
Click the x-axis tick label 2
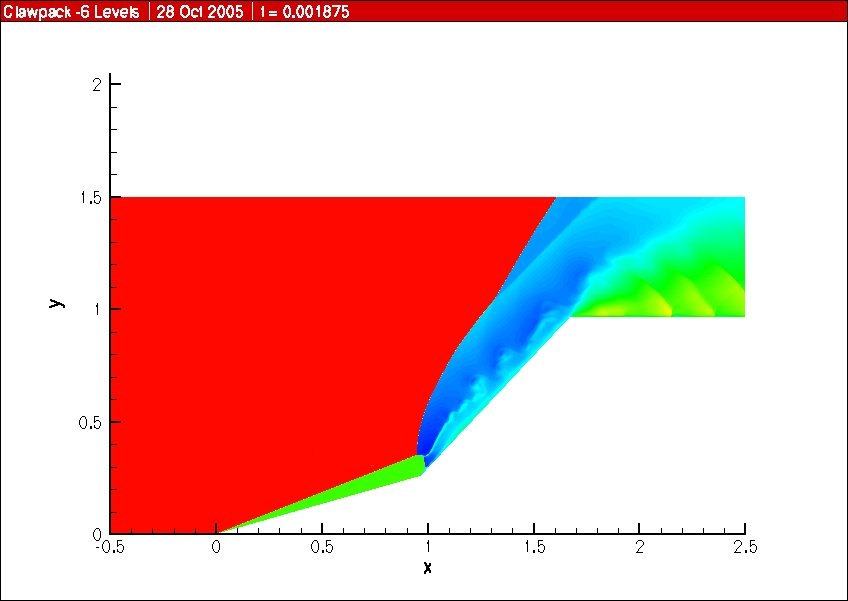[640, 547]
